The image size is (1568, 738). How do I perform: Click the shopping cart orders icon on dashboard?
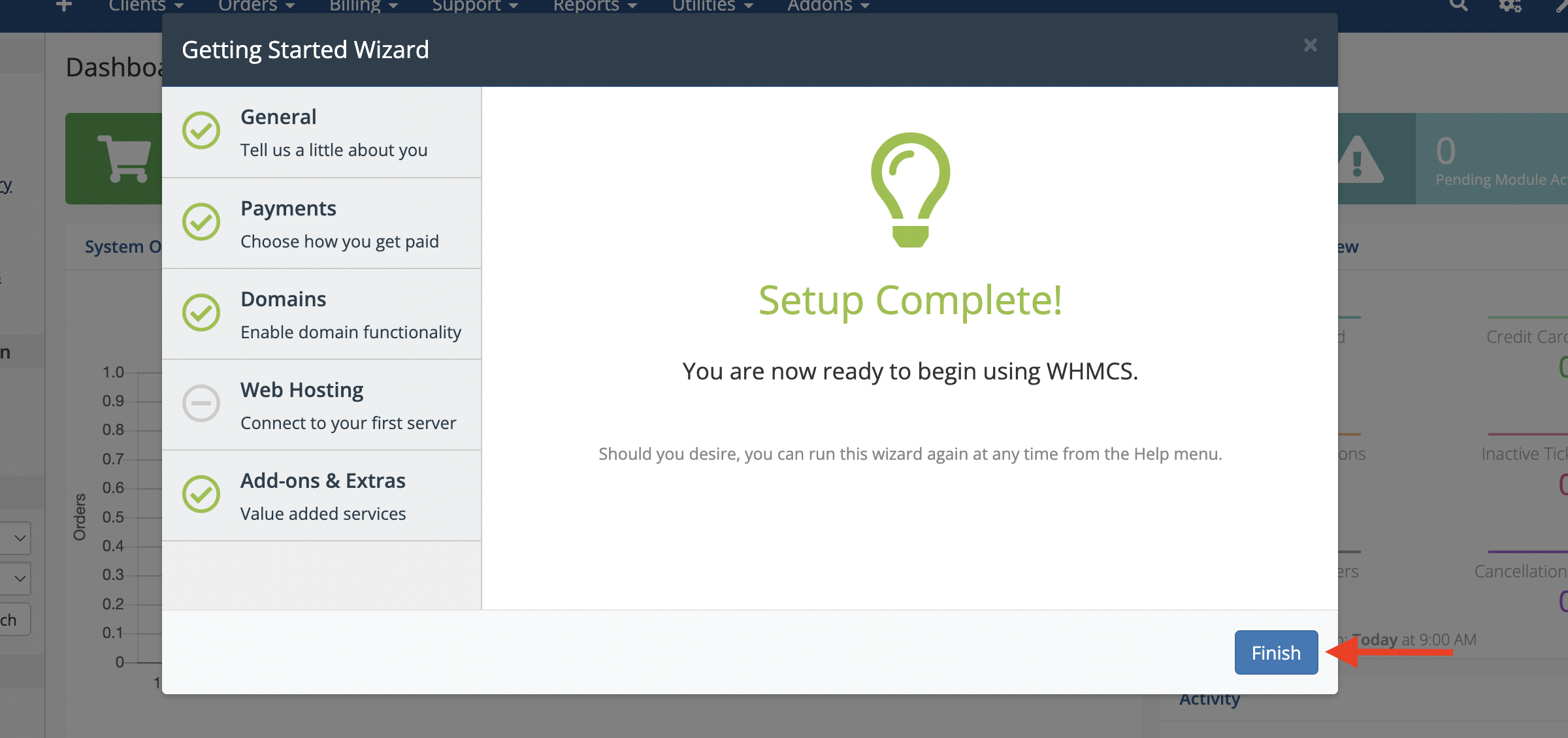(x=124, y=159)
